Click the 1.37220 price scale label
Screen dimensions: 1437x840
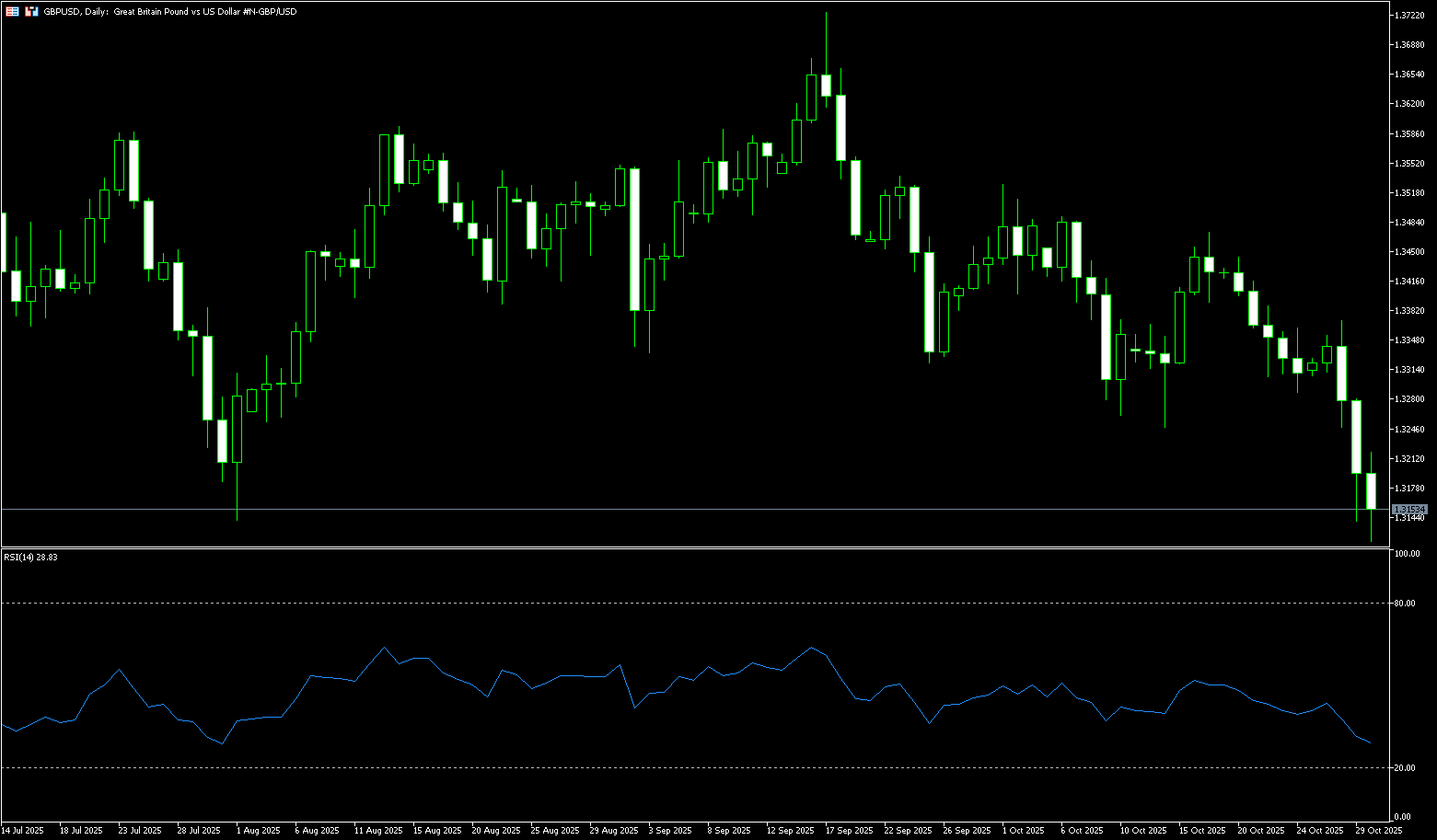(1410, 16)
